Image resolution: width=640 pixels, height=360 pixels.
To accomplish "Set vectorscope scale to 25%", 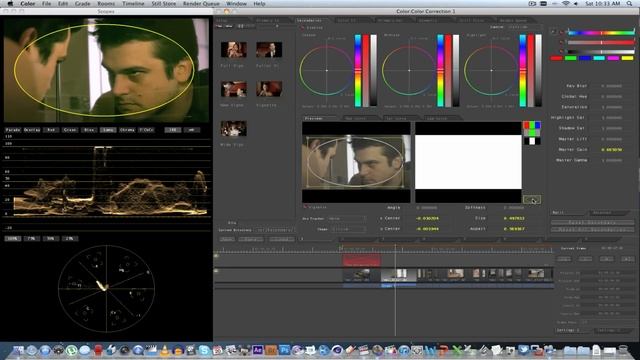I will [69, 238].
